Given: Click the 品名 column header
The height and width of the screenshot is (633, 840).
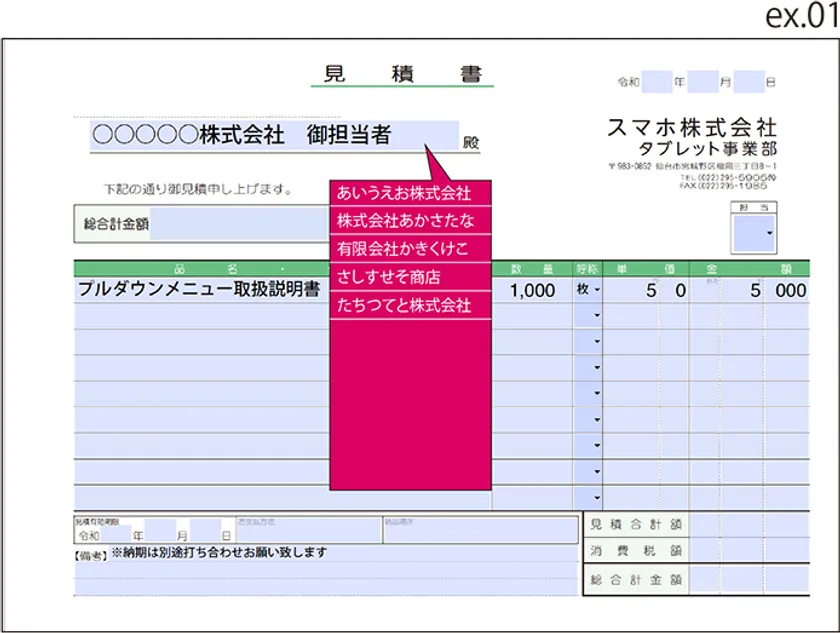Looking at the screenshot, I should 201,269.
